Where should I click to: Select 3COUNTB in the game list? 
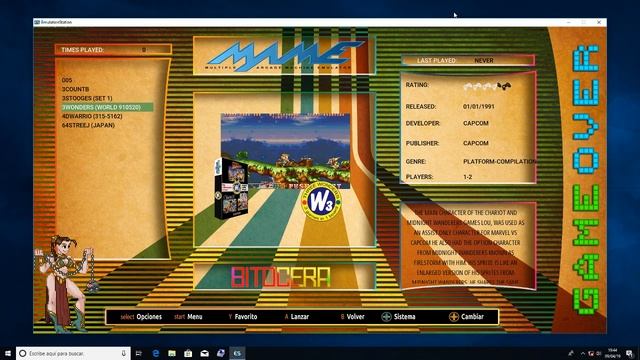tap(76, 89)
